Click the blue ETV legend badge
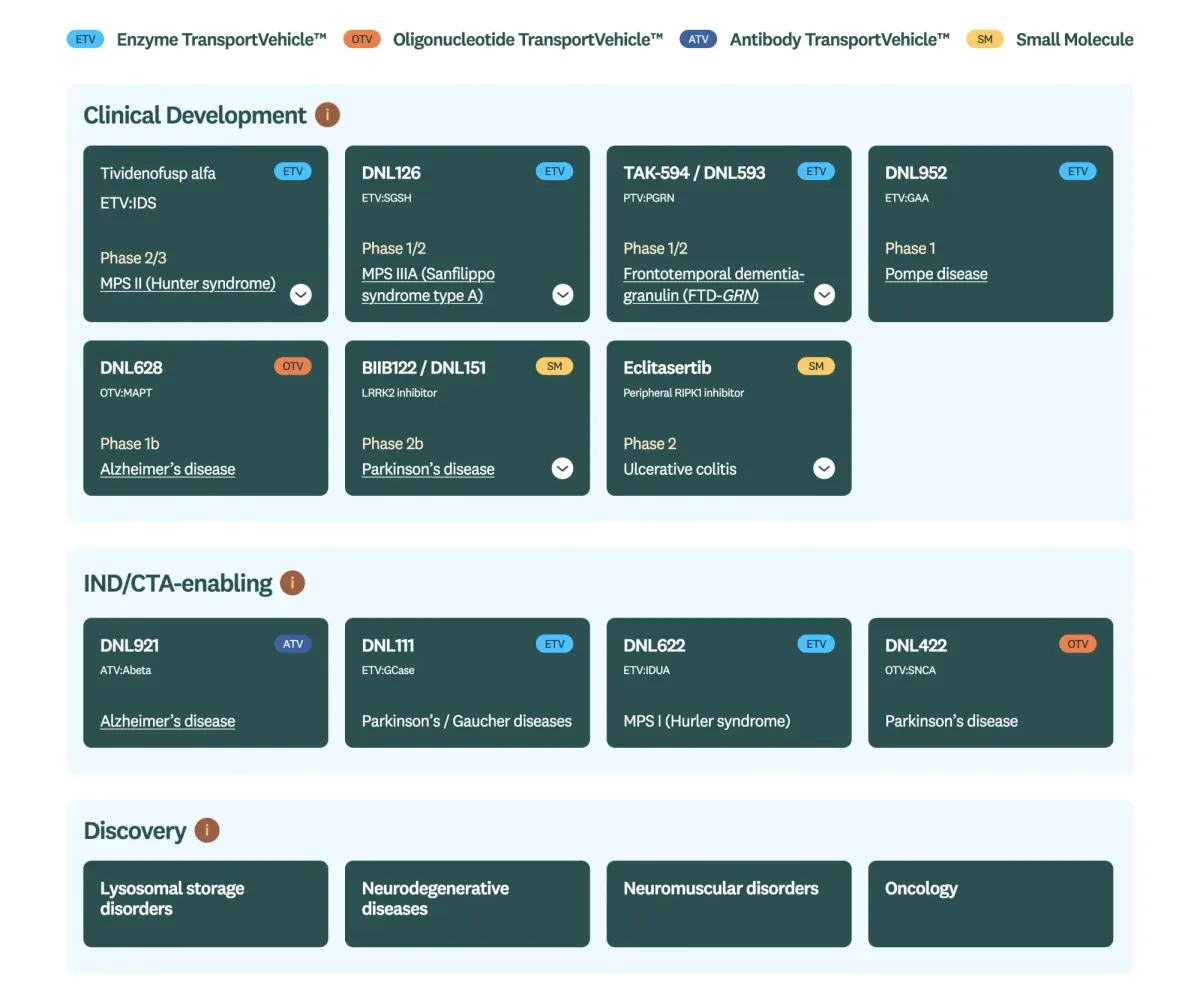Screen dimensions: 1200x1001 85,40
